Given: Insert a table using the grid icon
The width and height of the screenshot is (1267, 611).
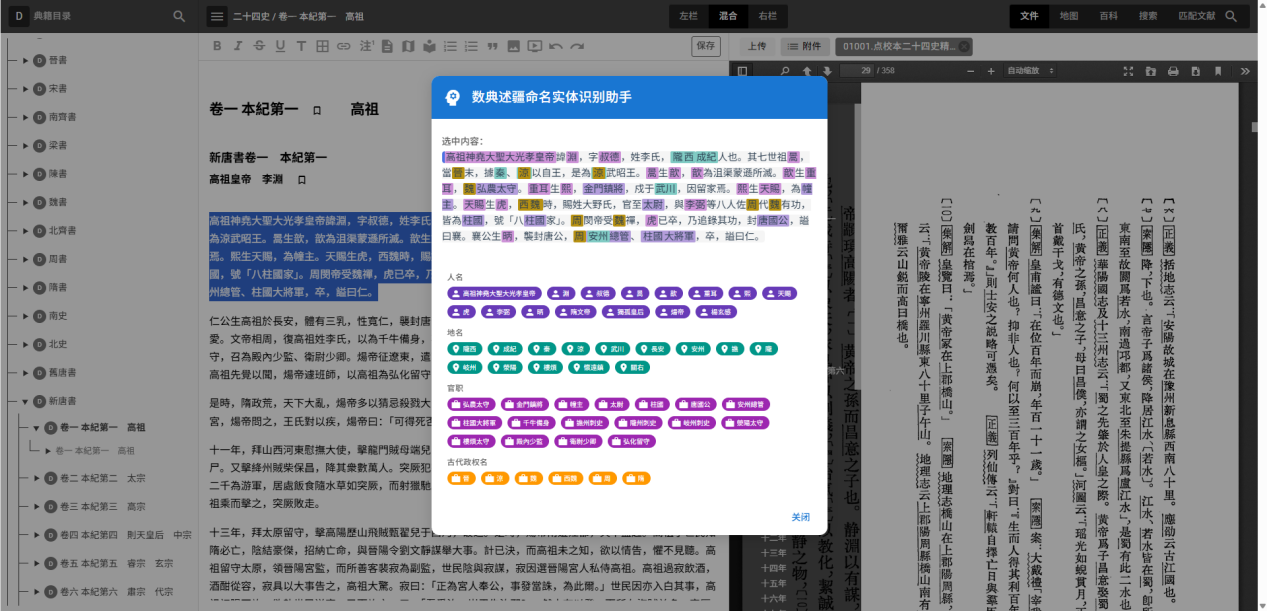Looking at the screenshot, I should click(x=322, y=46).
